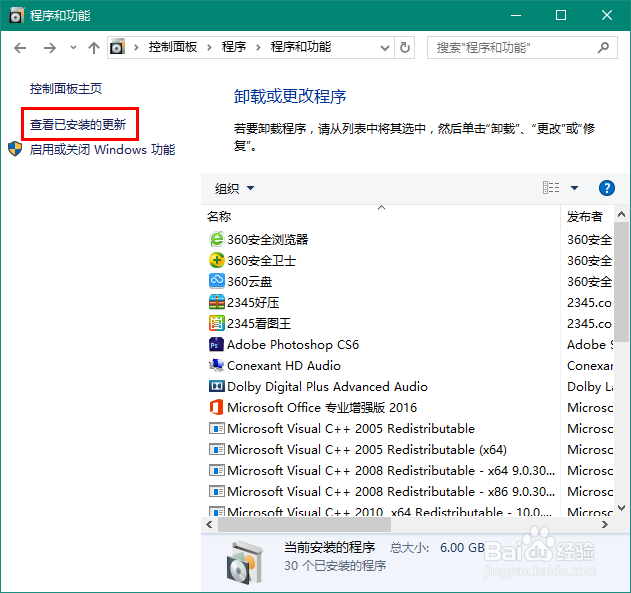Select Visual C++ 2008 Redistributable x86 entry
Viewport: 631px width, 593px height.
click(391, 492)
